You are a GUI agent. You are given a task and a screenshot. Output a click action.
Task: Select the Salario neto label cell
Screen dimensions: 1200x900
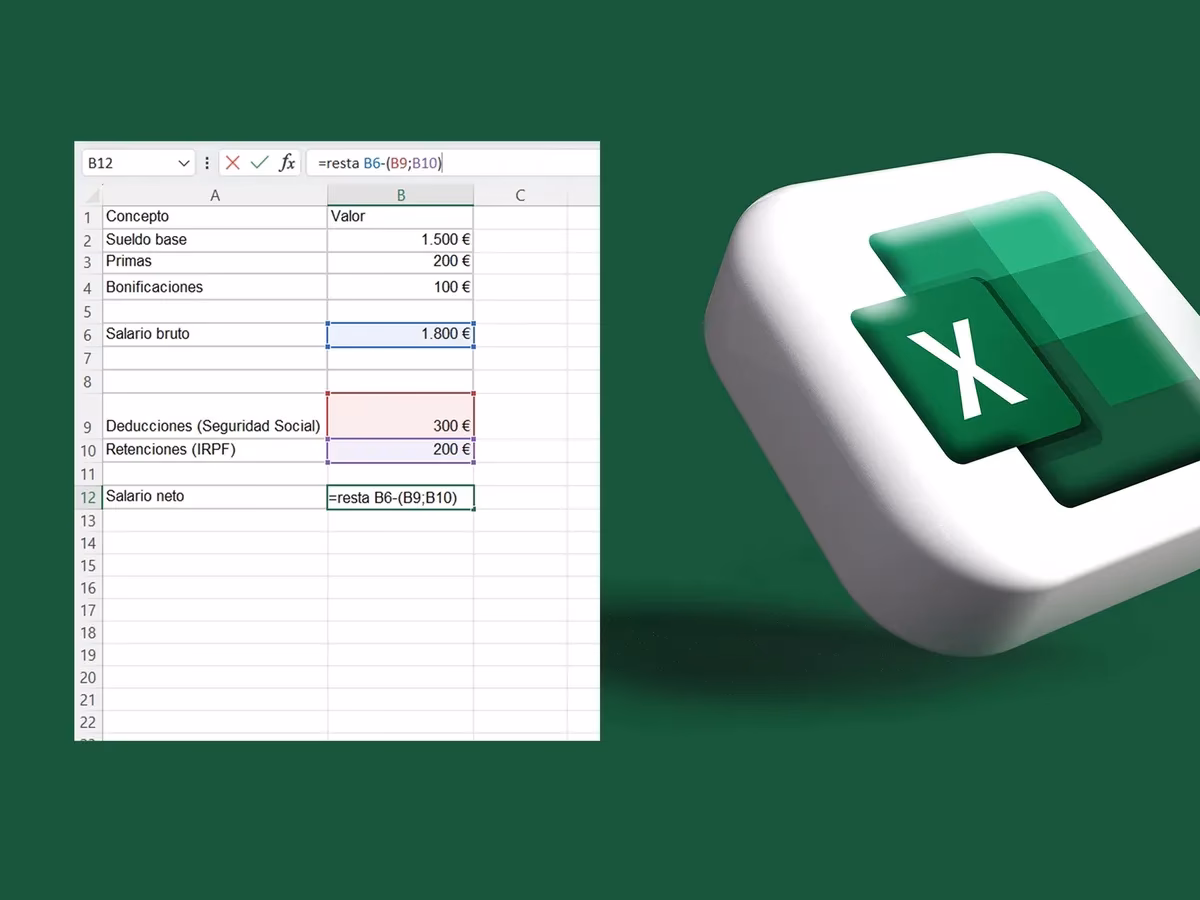(x=215, y=497)
